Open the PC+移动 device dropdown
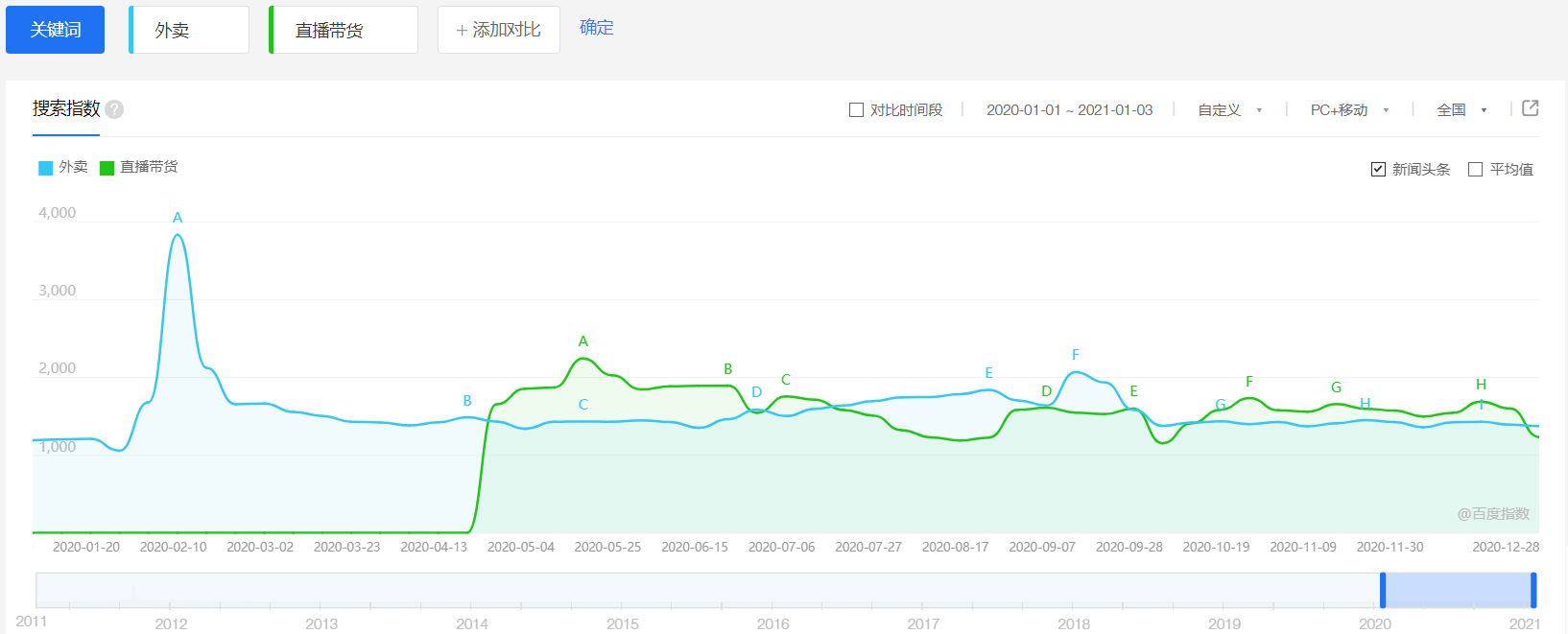The width and height of the screenshot is (1568, 634). [1349, 110]
